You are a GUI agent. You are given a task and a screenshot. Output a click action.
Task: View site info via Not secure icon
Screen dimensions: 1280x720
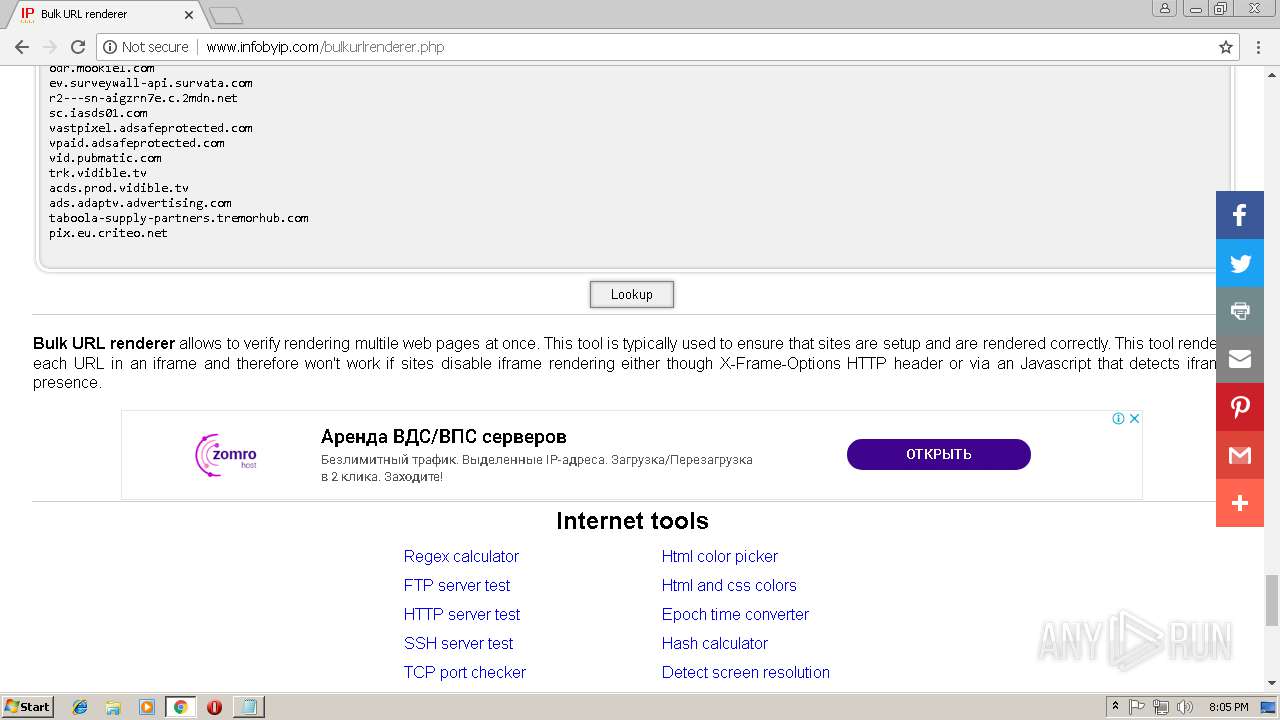146,47
